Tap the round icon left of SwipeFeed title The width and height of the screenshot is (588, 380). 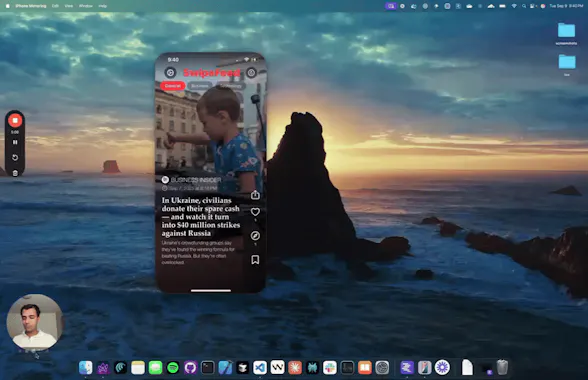pos(170,72)
